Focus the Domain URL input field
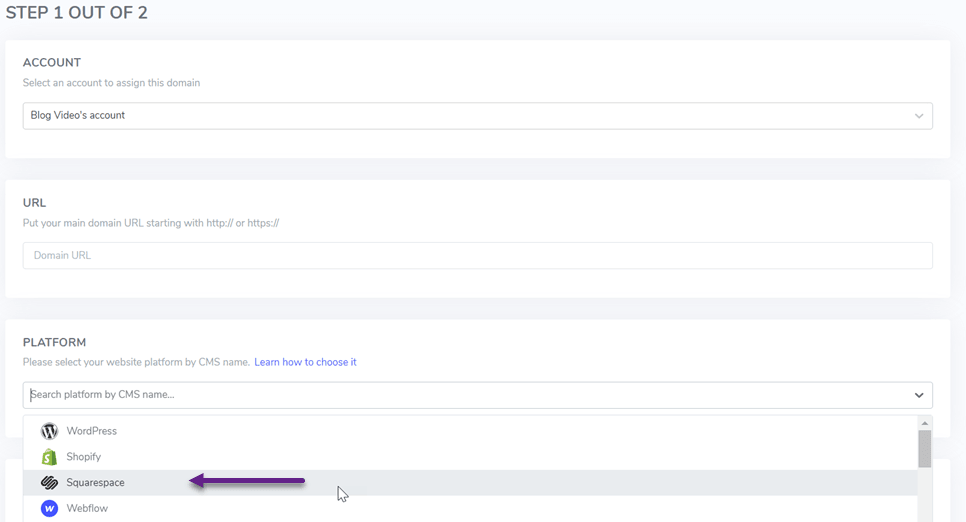This screenshot has height=522, width=966. coord(477,255)
